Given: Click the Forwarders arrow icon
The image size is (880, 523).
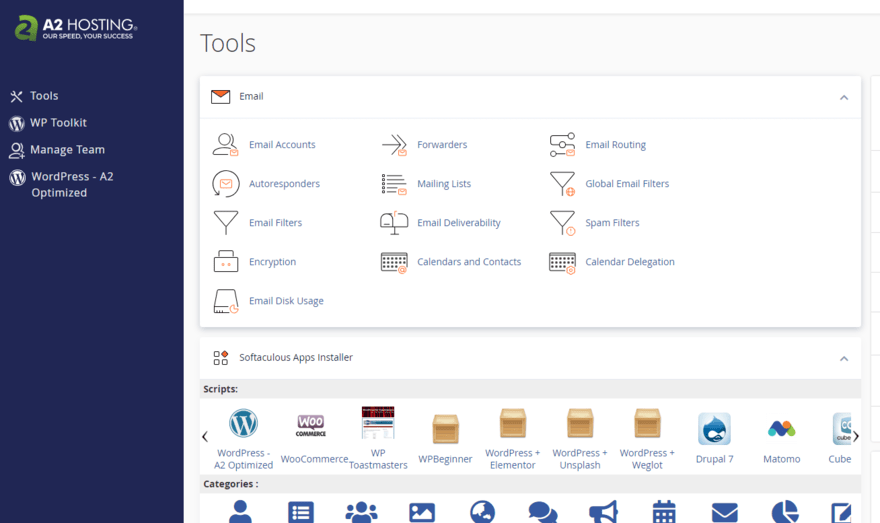Looking at the screenshot, I should 394,144.
